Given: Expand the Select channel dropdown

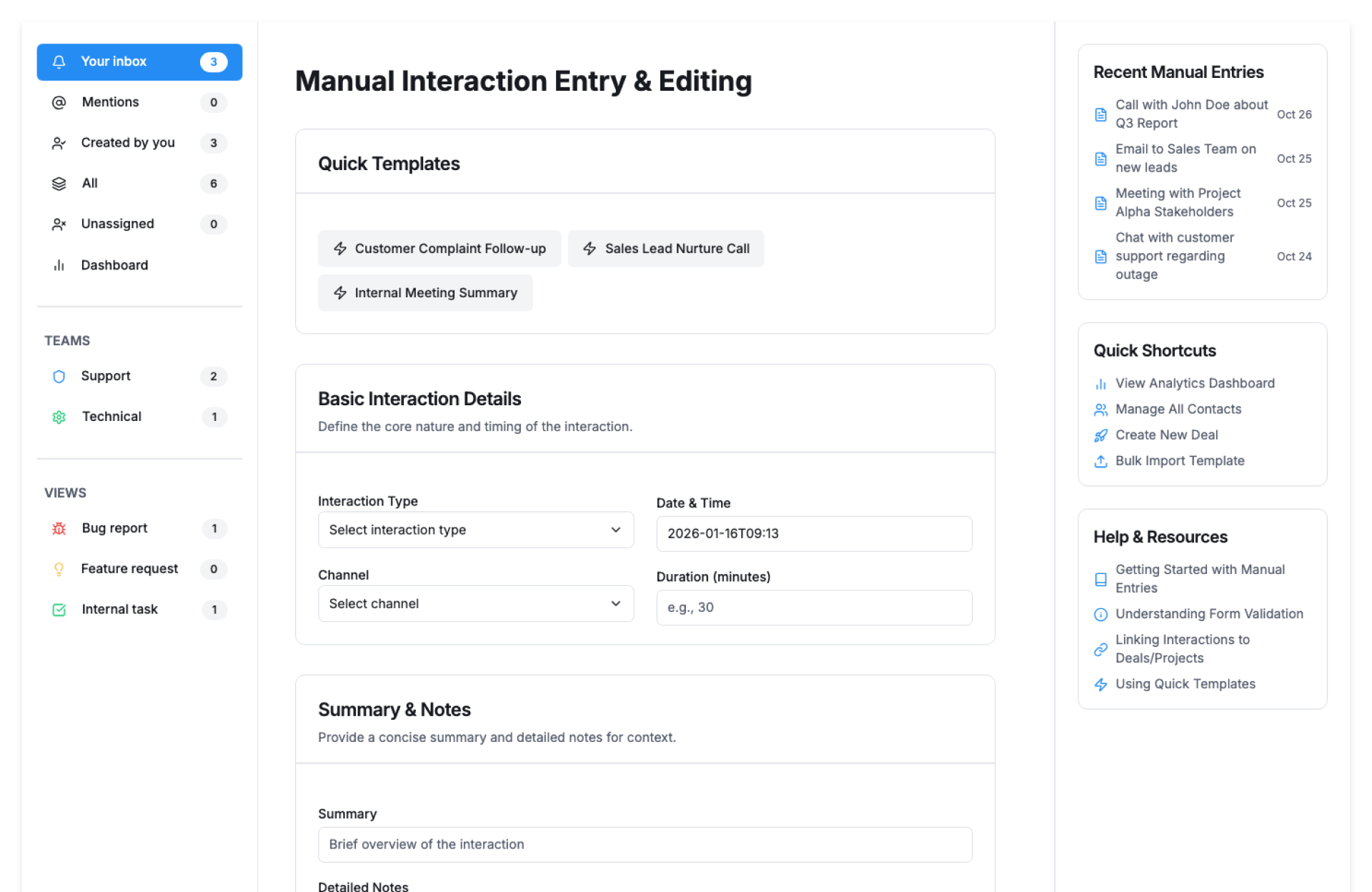Looking at the screenshot, I should point(475,604).
